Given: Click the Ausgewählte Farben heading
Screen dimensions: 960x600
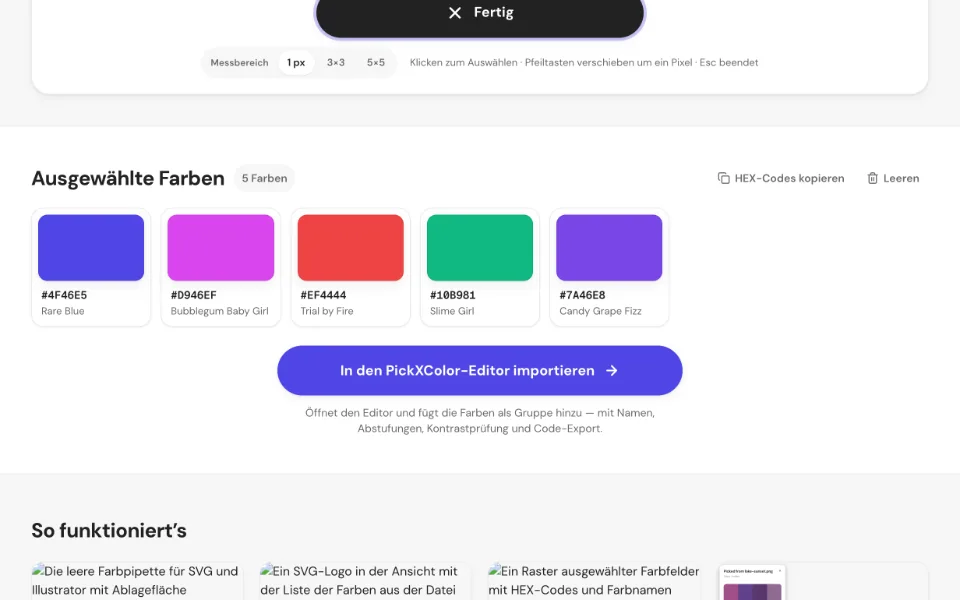Looking at the screenshot, I should [128, 178].
